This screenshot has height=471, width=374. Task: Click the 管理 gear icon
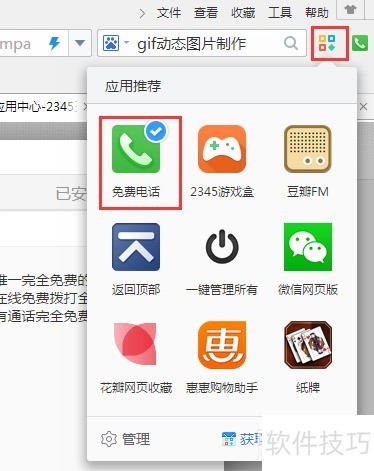(109, 439)
